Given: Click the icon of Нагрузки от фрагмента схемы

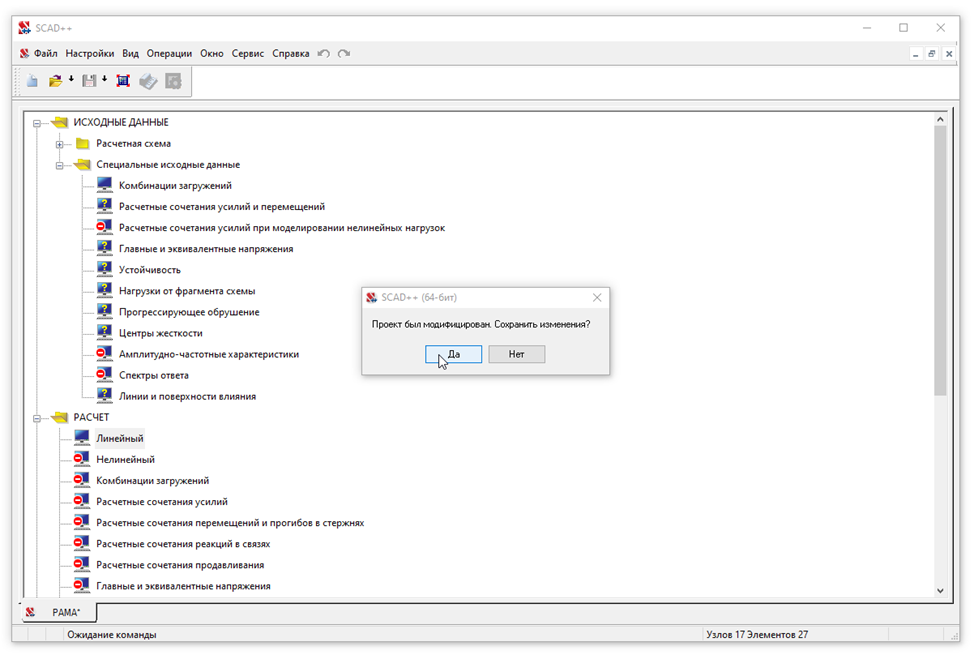Looking at the screenshot, I should point(104,290).
